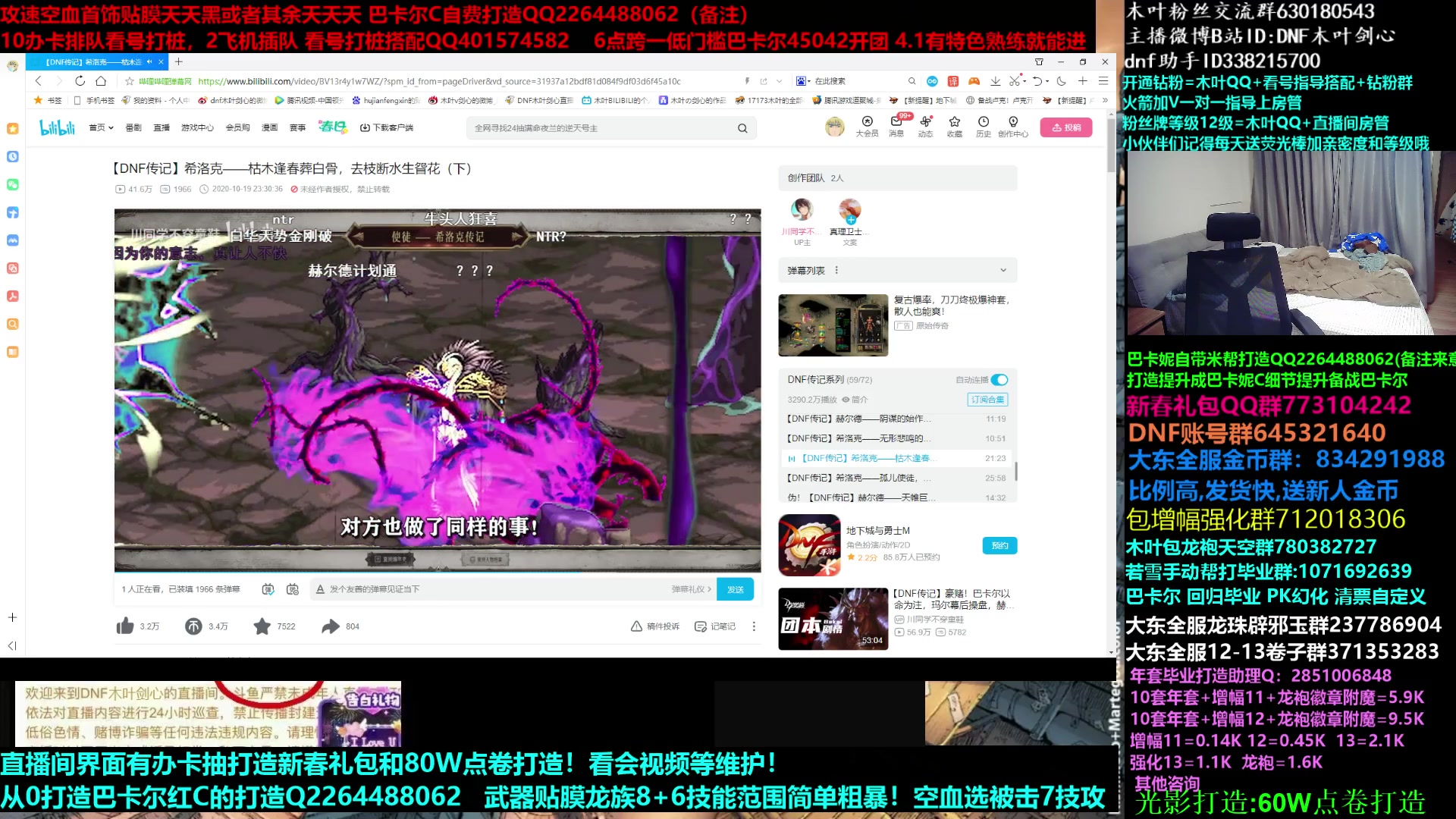Favorite the video with star icon
Screen dimensions: 1456x819
(262, 626)
